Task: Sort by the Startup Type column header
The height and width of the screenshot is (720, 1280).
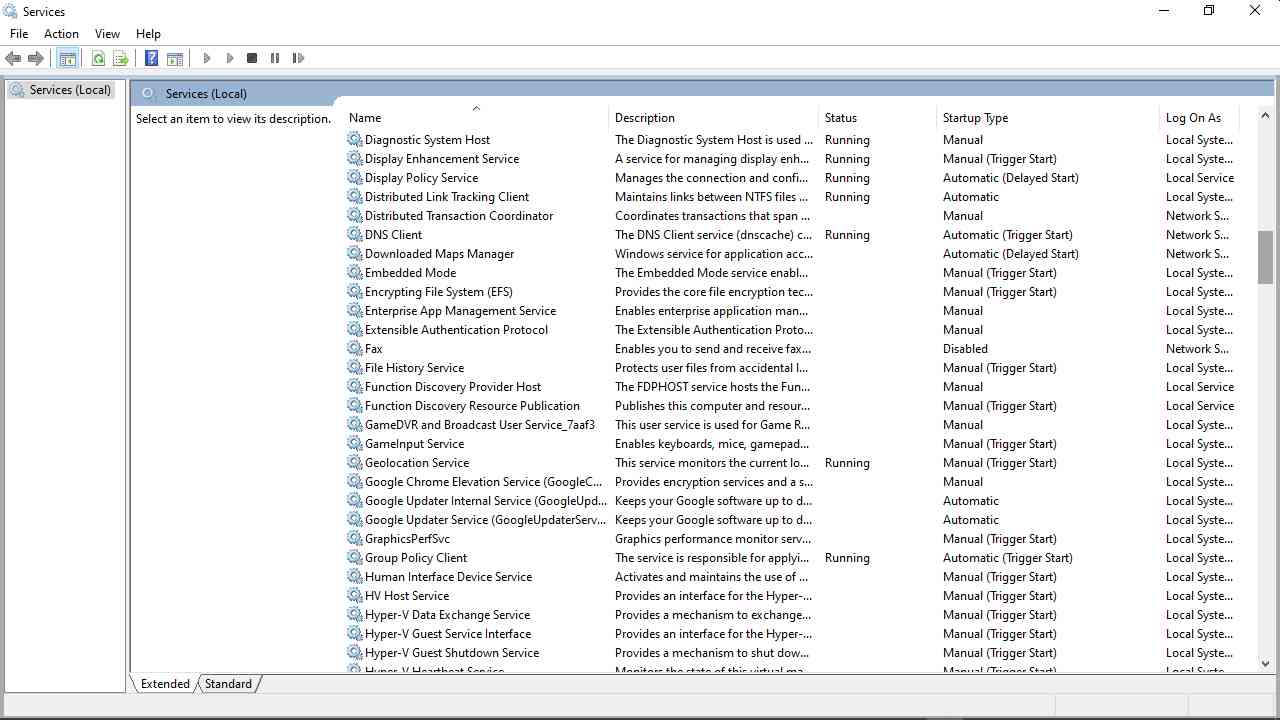Action: click(975, 118)
